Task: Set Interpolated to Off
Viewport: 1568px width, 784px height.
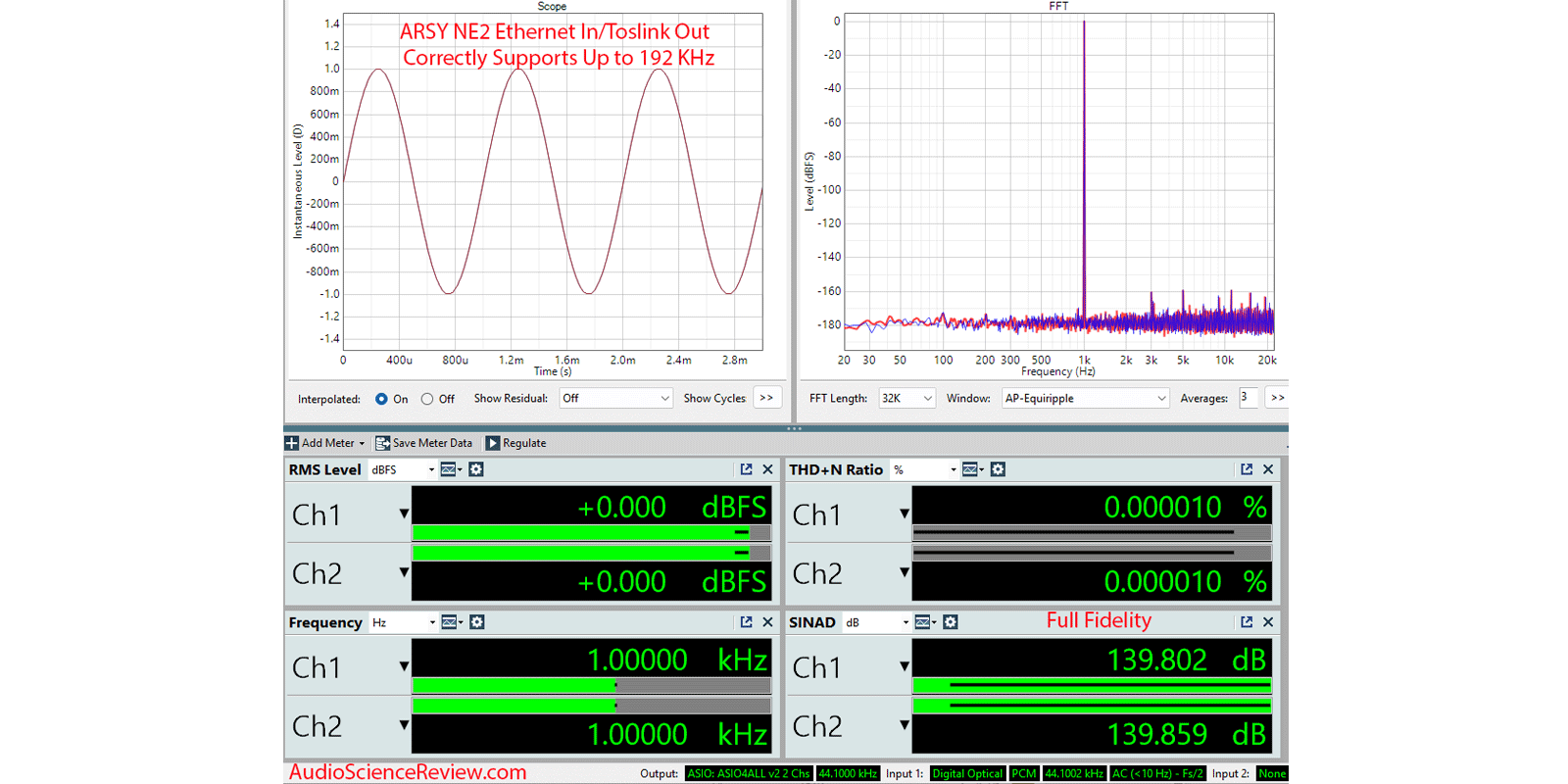Action: (x=427, y=399)
